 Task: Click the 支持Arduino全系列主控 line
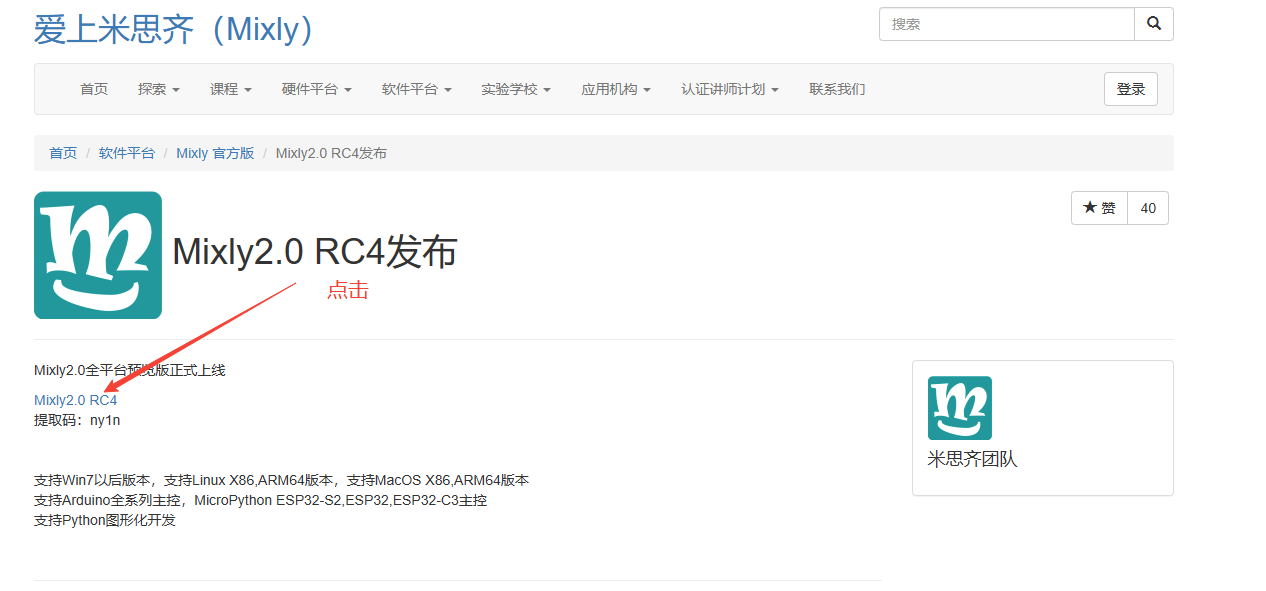point(260,500)
